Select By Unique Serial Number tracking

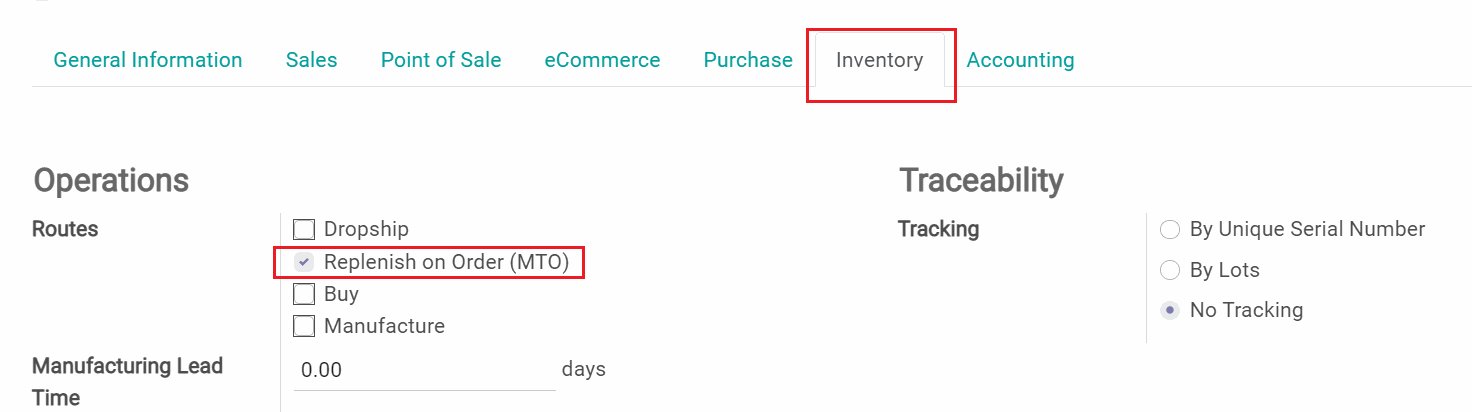1169,230
